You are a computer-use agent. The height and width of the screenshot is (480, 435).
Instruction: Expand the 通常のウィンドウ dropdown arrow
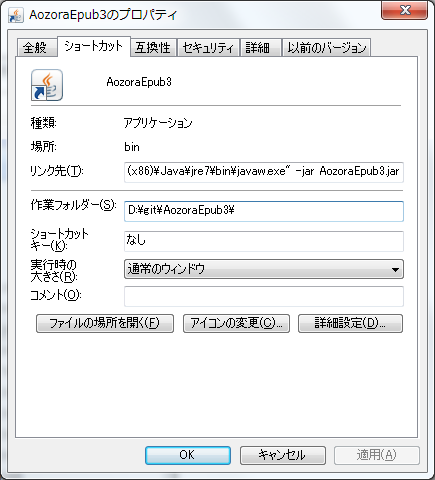click(395, 269)
